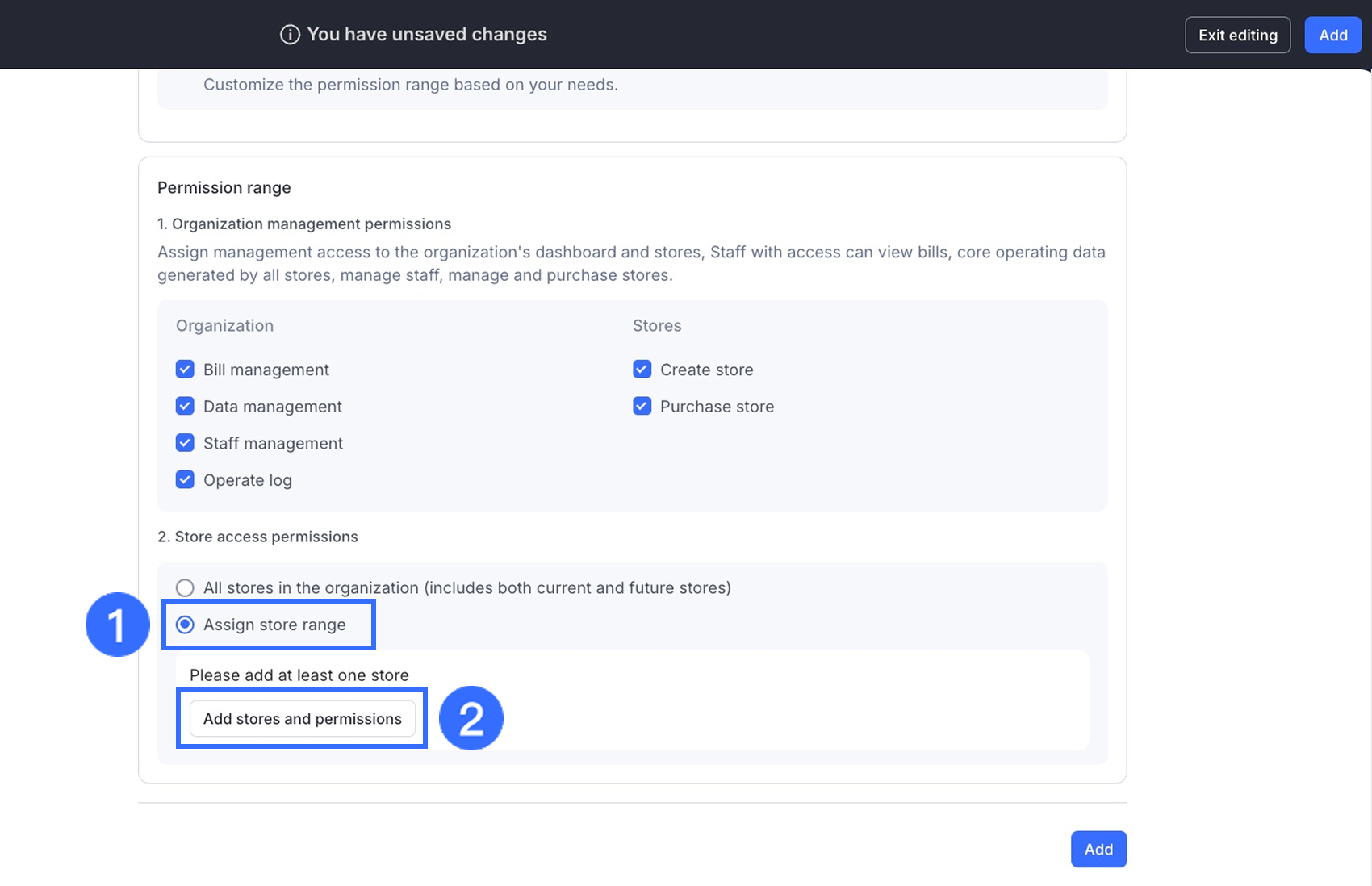Click the info icon beside unsaved changes
The width and height of the screenshot is (1372, 886).
[x=290, y=35]
